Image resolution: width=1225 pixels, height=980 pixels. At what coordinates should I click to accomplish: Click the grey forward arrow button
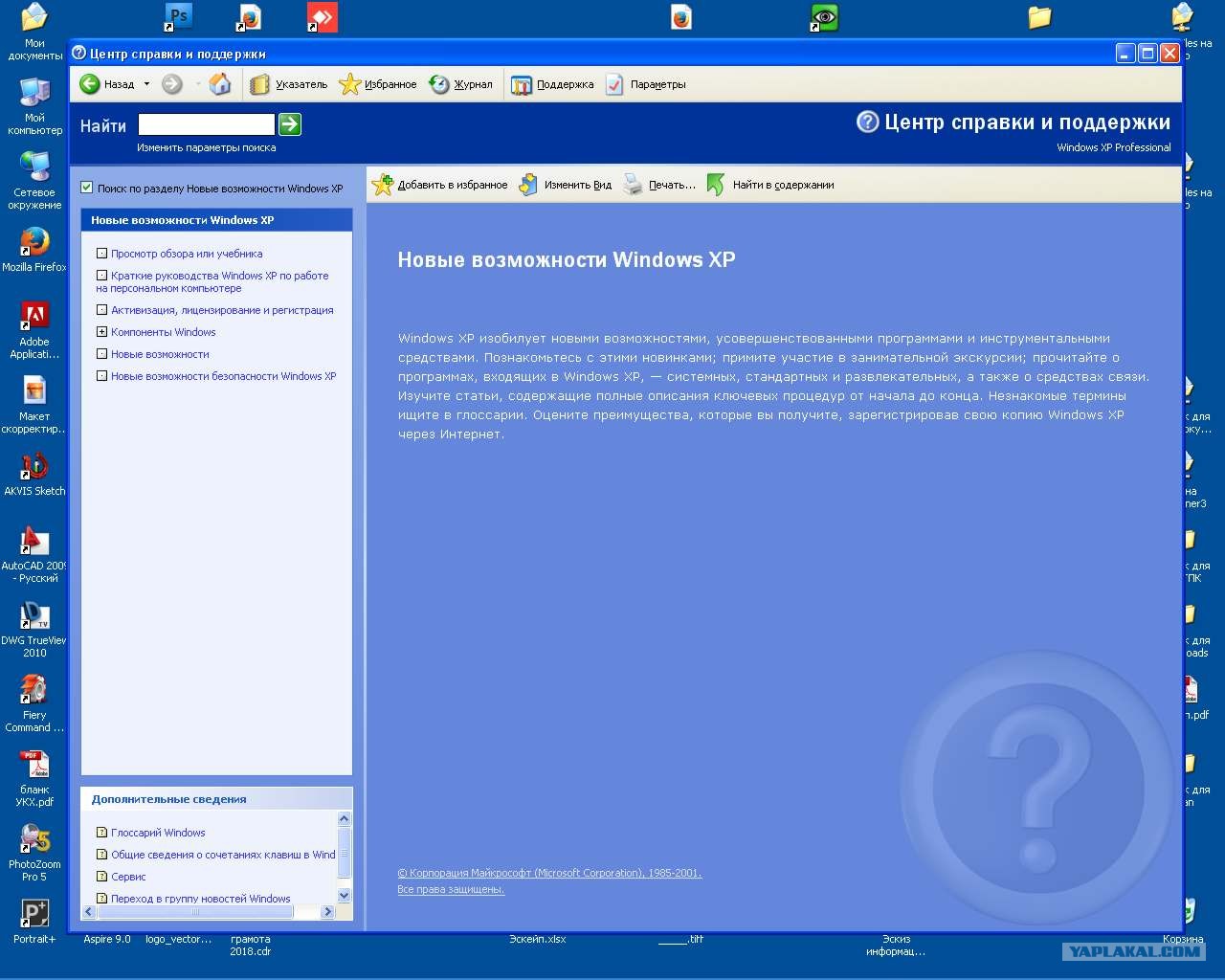tap(172, 84)
